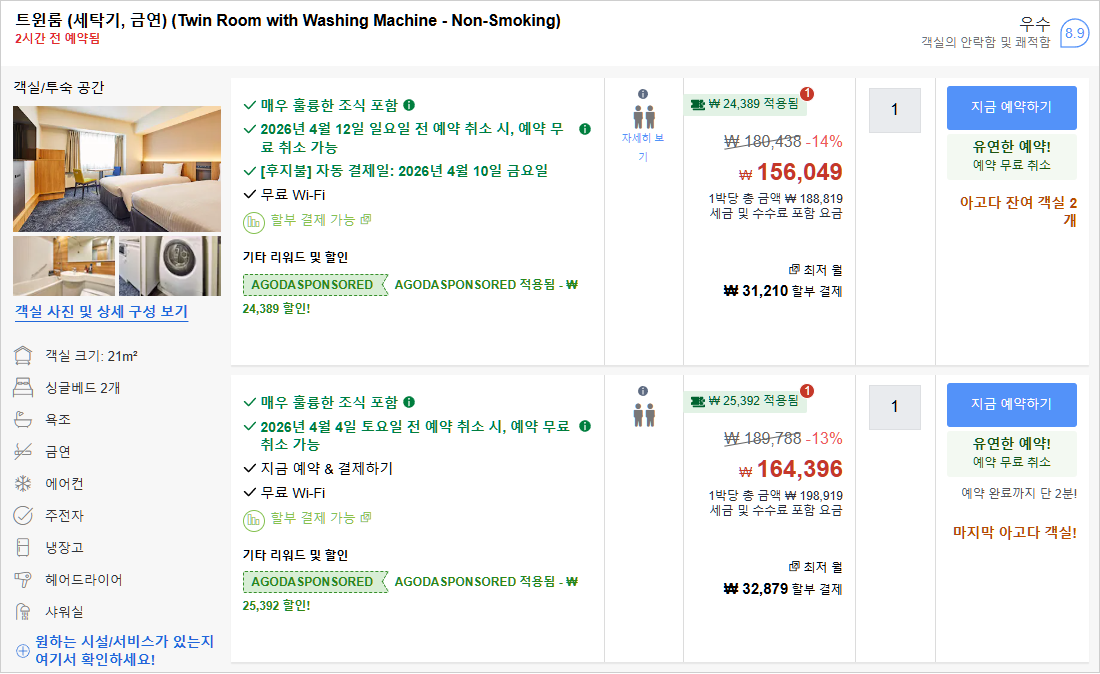The width and height of the screenshot is (1100, 674).
Task: Open room quantity dropdown for ₩164,396 offer
Action: [894, 407]
